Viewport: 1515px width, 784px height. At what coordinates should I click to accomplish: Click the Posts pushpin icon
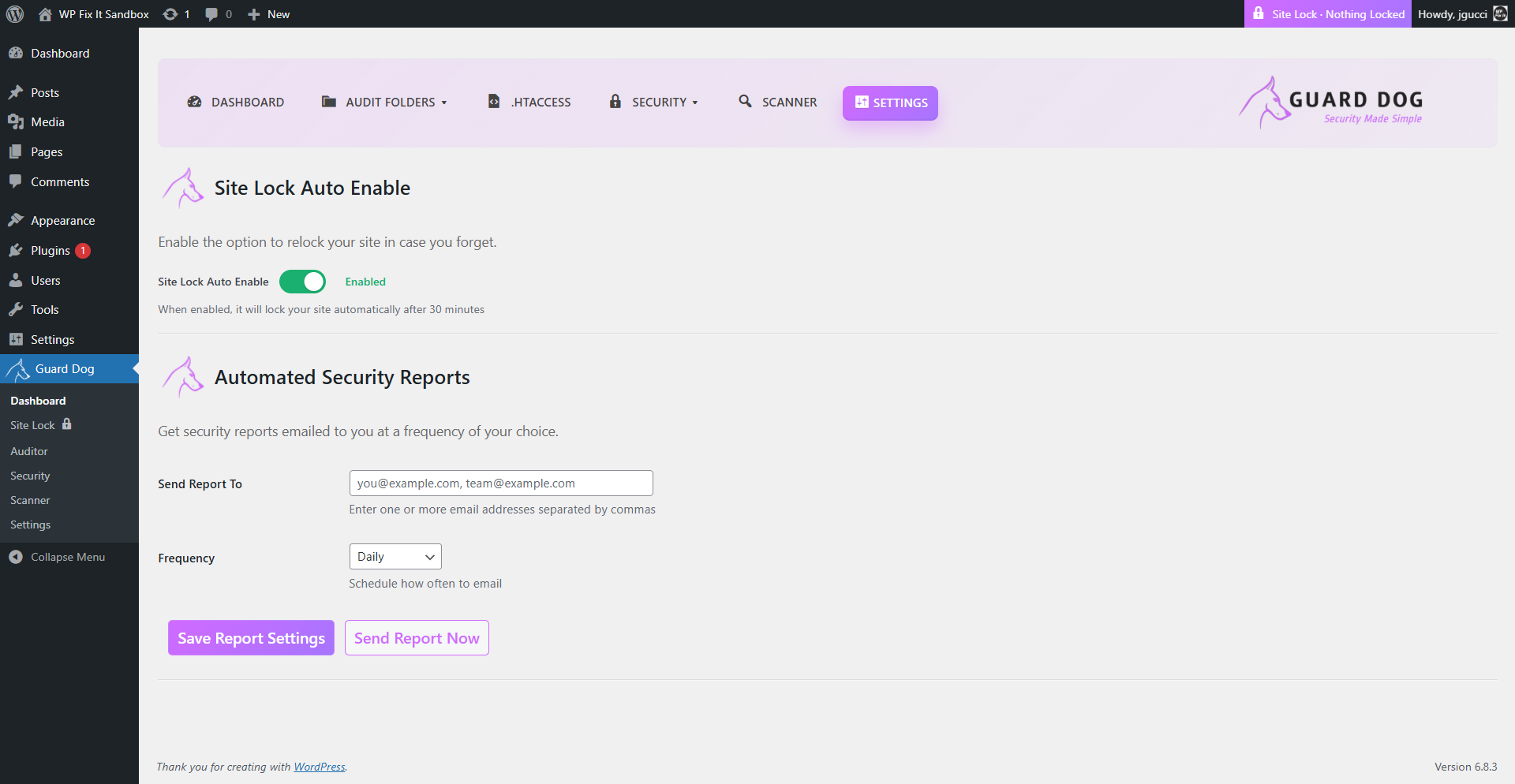pyautogui.click(x=16, y=92)
